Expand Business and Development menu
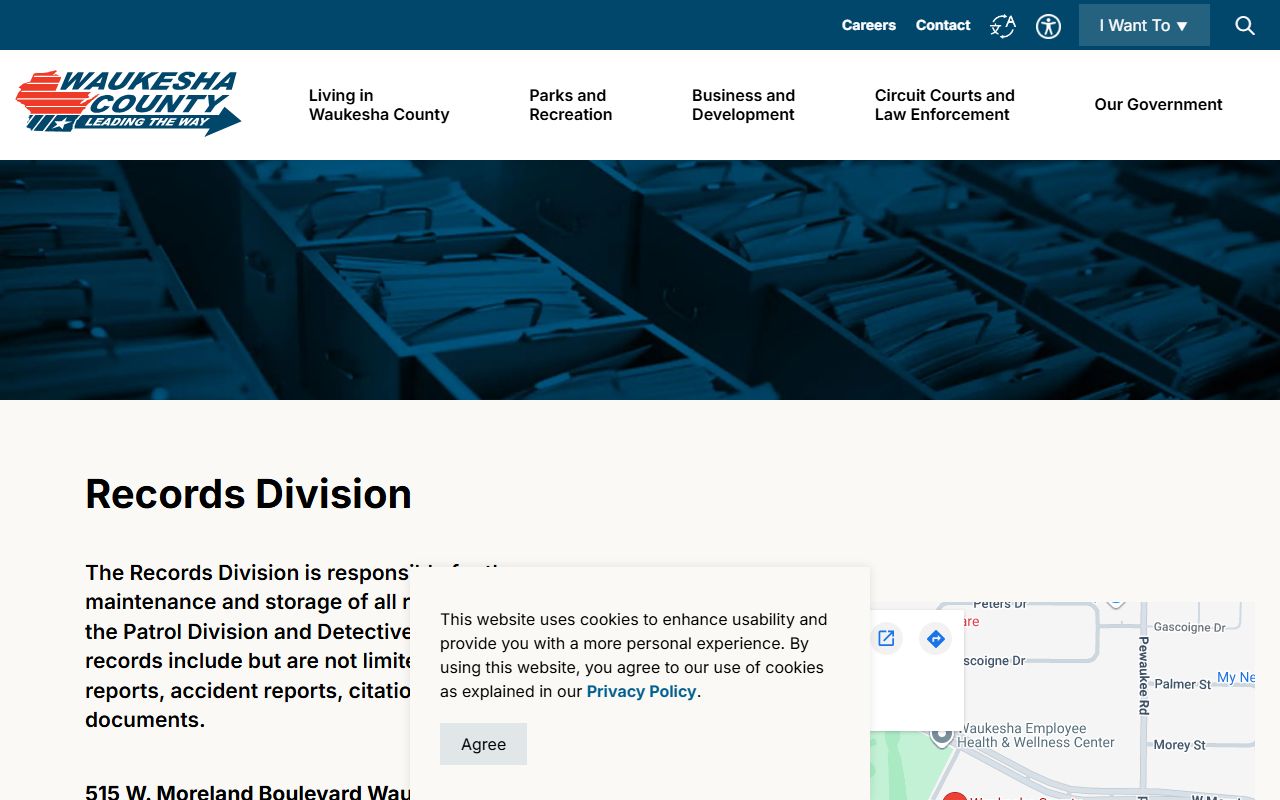The height and width of the screenshot is (800, 1280). [743, 105]
